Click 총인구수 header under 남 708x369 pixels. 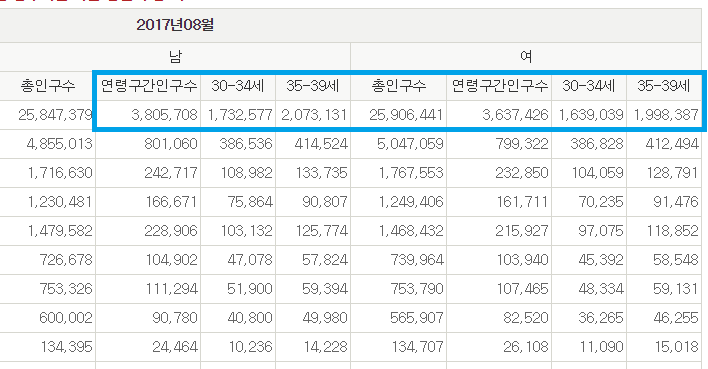[47, 86]
